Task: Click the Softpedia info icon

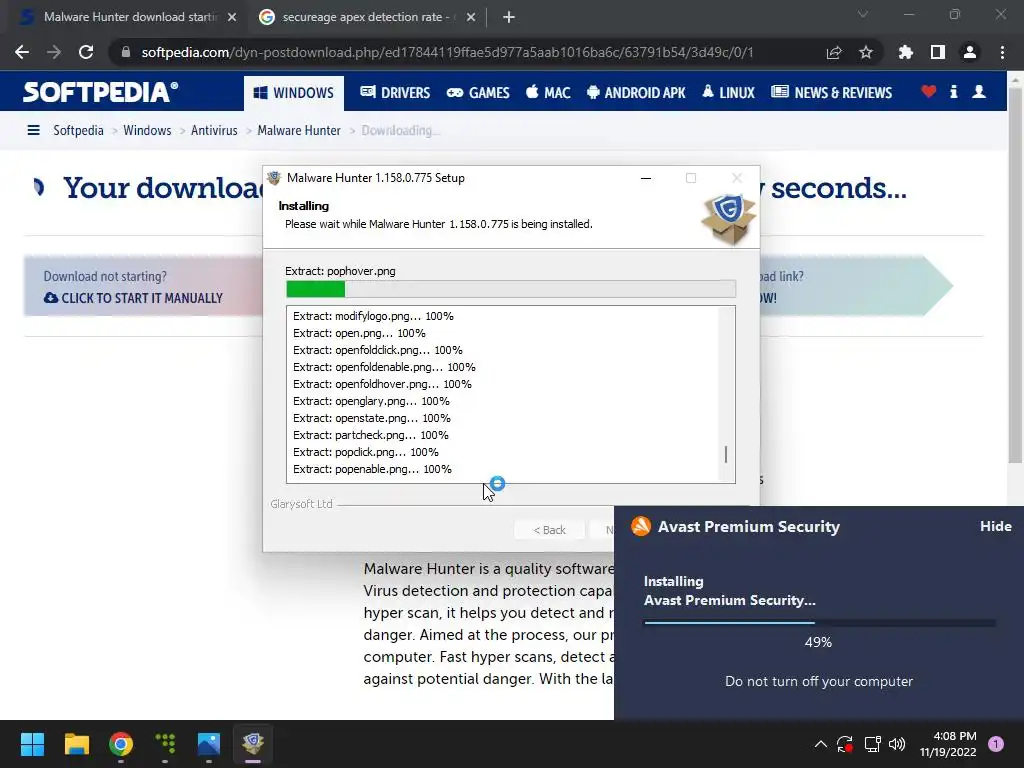Action: point(953,91)
